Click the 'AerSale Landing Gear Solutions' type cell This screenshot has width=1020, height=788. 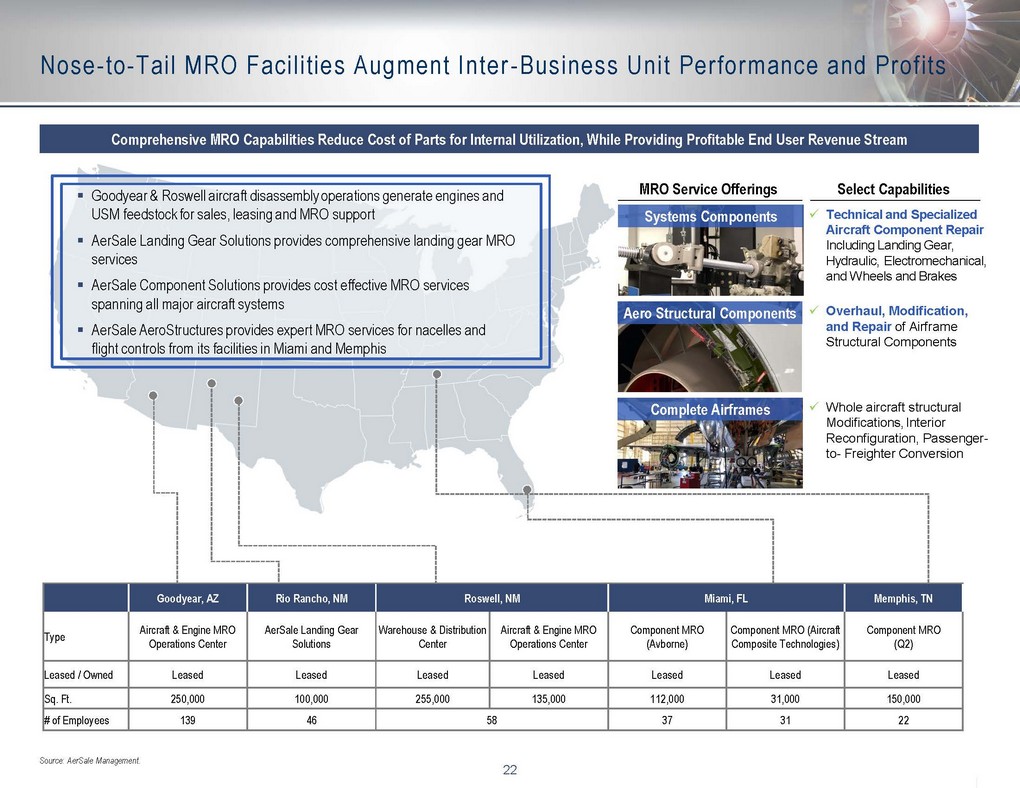click(x=311, y=637)
